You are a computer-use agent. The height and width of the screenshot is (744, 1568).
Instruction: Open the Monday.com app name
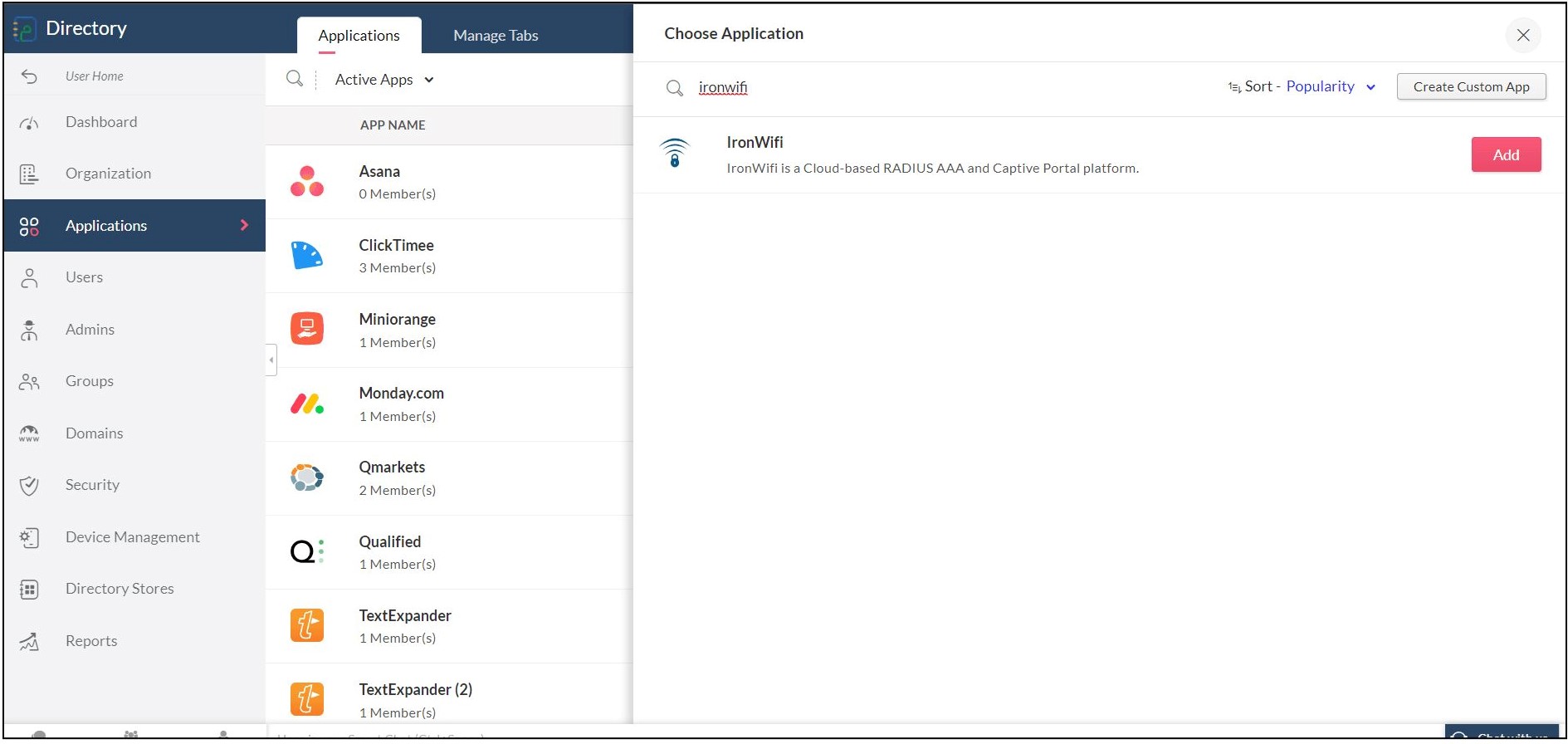point(401,393)
